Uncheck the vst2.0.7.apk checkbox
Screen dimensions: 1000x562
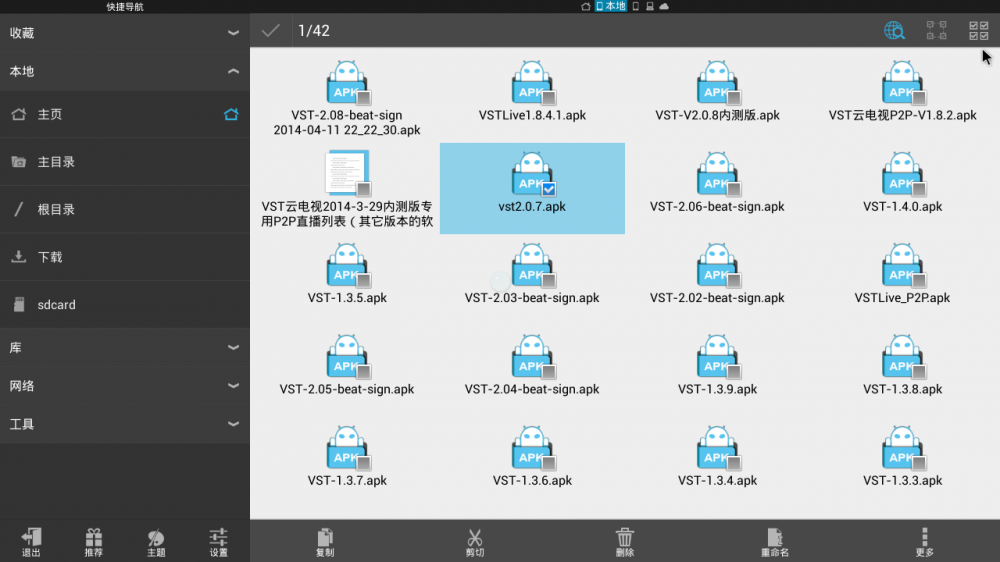[x=549, y=189]
